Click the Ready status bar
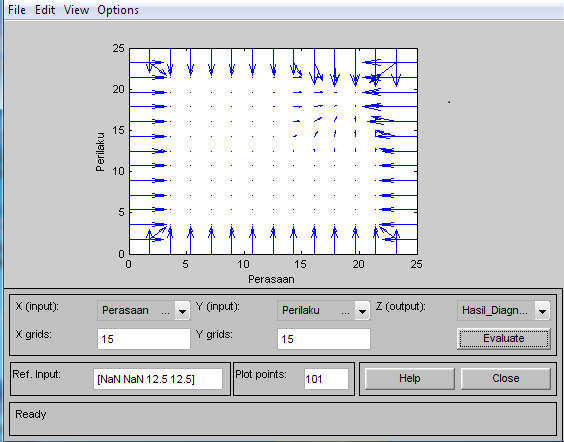 click(282, 419)
